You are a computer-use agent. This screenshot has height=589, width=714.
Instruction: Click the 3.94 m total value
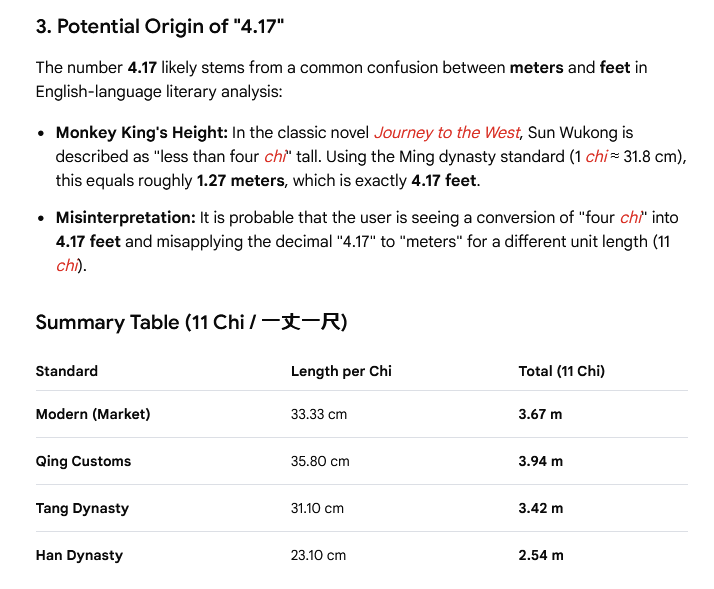[541, 461]
